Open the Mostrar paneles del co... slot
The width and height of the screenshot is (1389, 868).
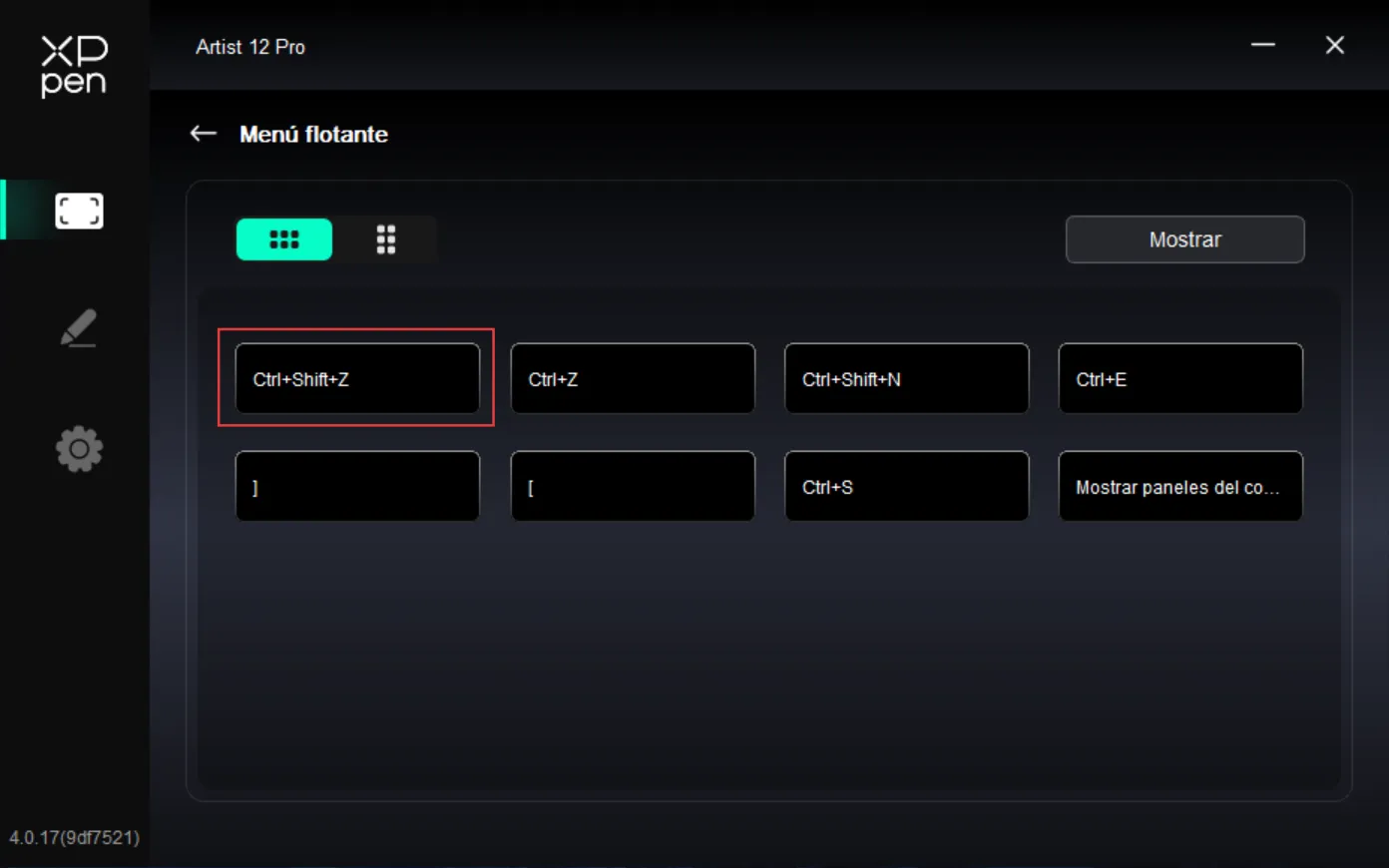(1180, 486)
